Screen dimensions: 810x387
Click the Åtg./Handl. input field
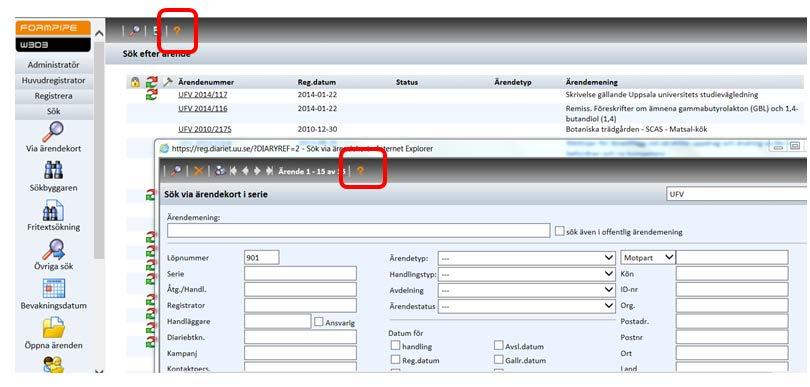coord(300,289)
